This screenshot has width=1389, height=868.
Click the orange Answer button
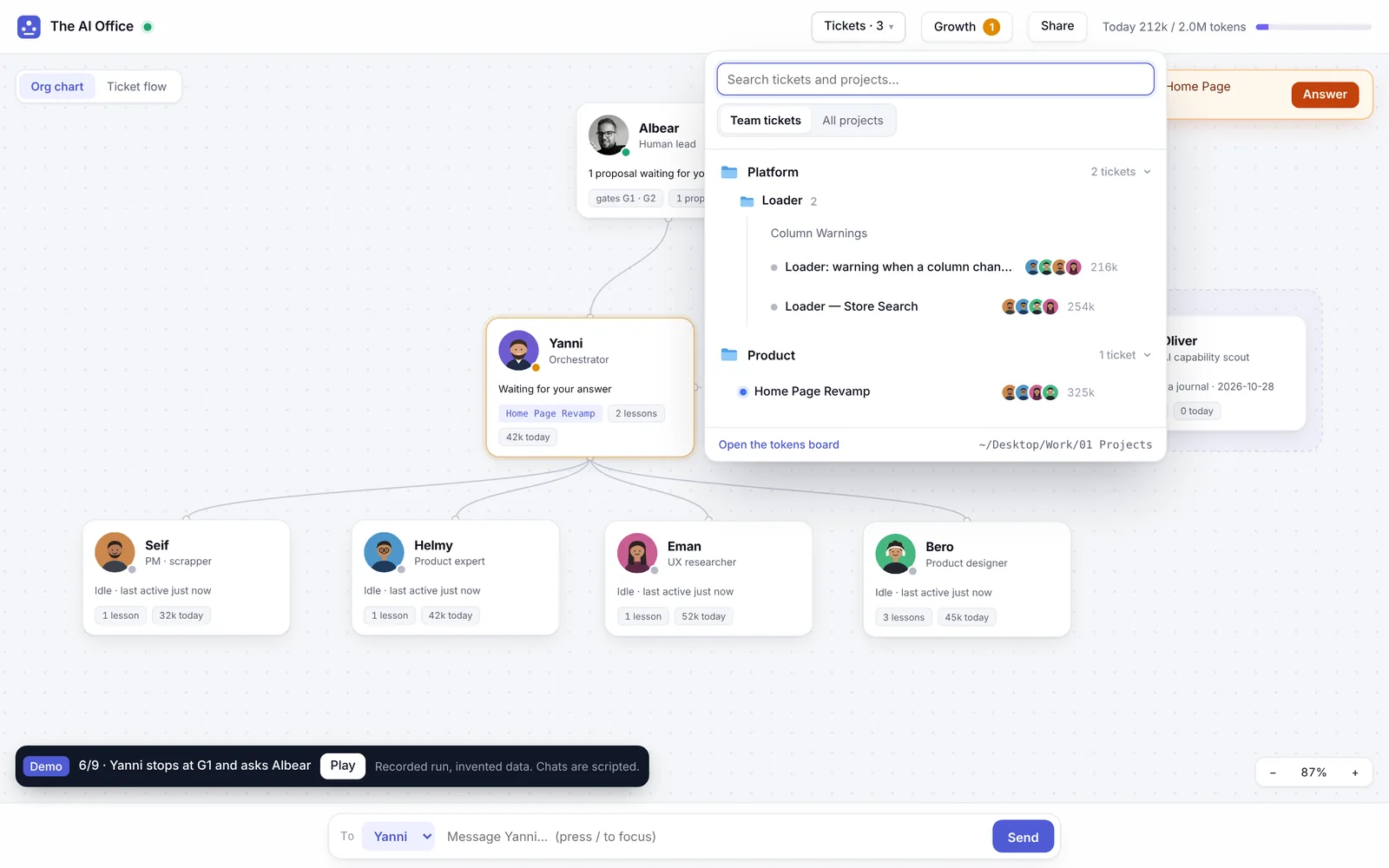1325,95
